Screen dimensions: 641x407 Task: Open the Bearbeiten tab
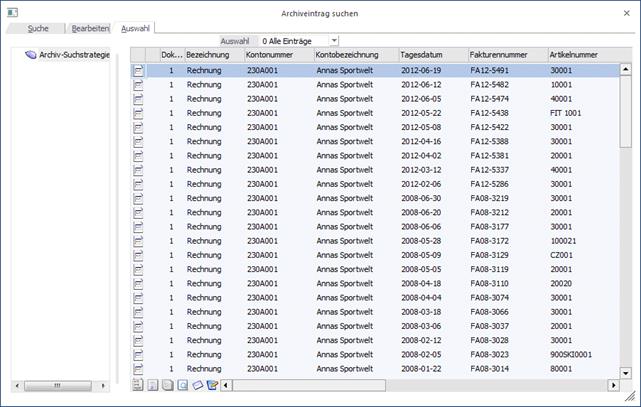pos(88,28)
